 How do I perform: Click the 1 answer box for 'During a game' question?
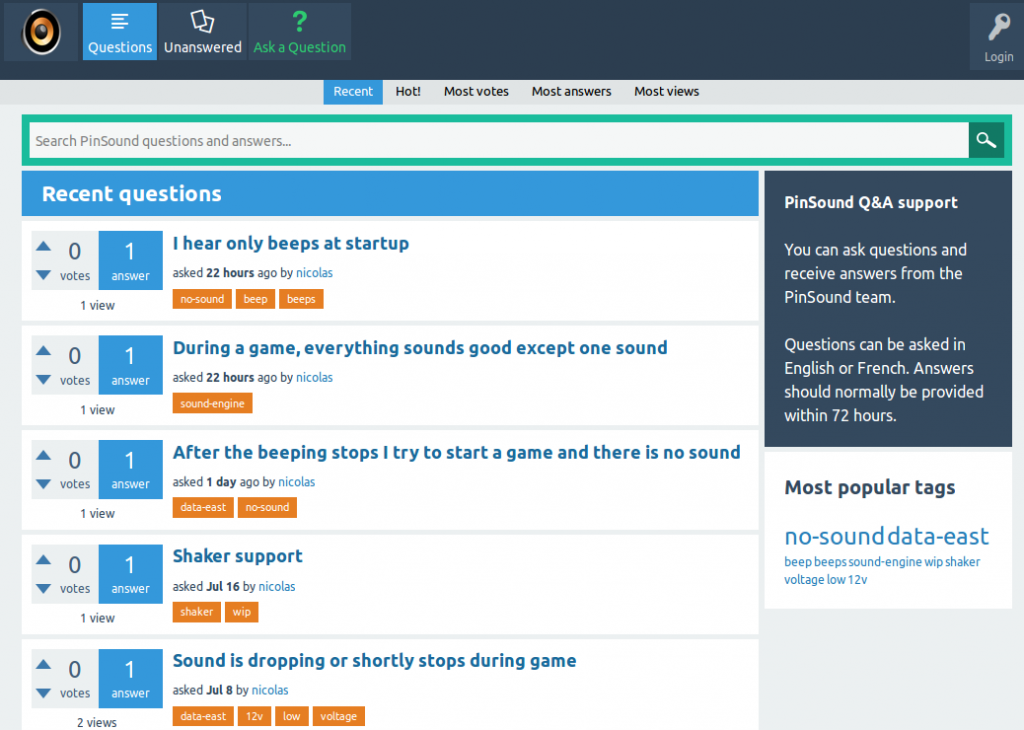click(x=131, y=364)
